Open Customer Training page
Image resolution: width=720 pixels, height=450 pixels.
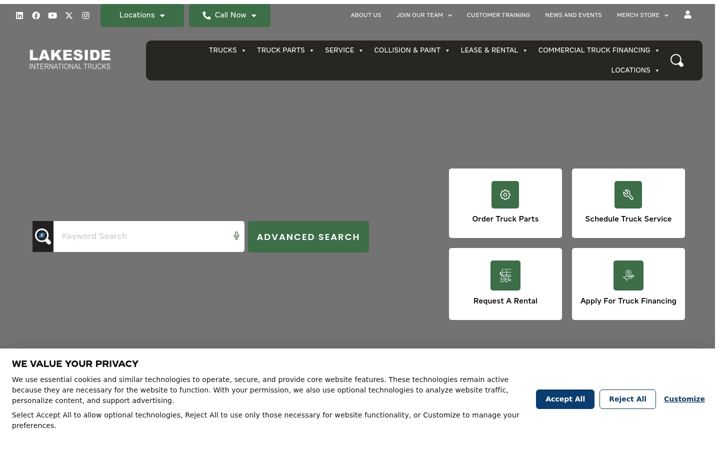(x=498, y=15)
